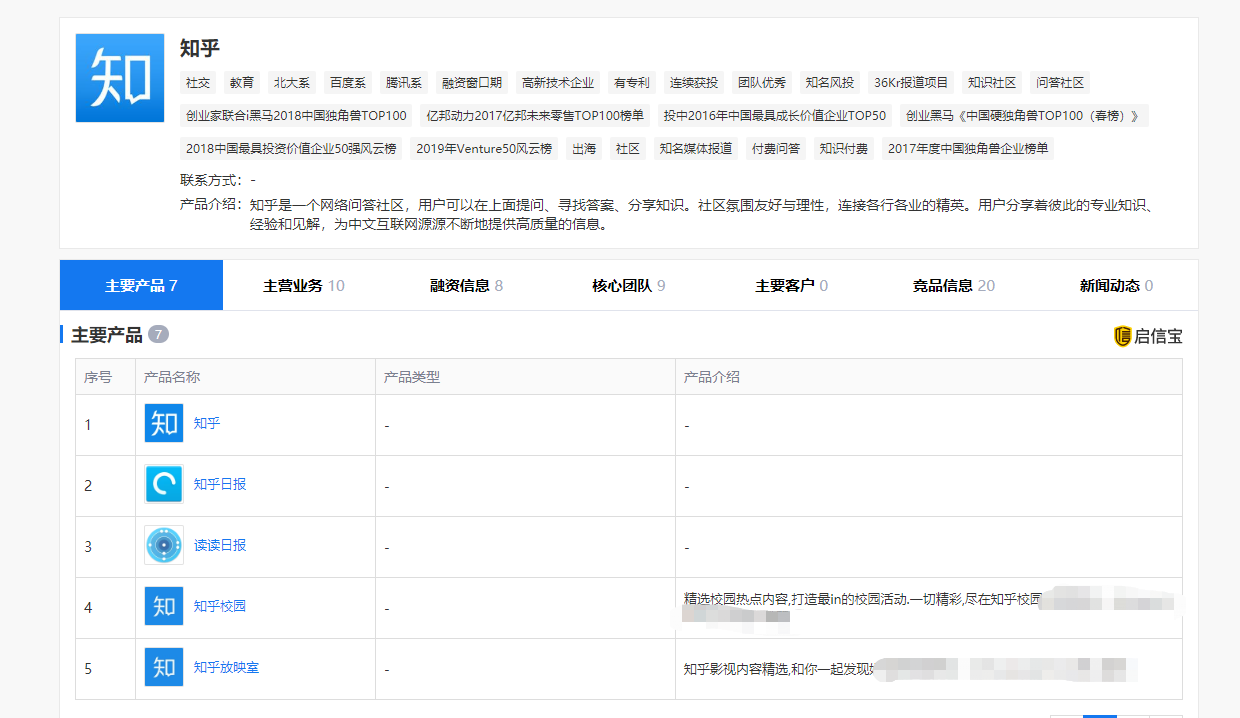Viewport: 1240px width, 718px height.
Task: Switch to the 主营业务 tab
Action: tap(303, 286)
